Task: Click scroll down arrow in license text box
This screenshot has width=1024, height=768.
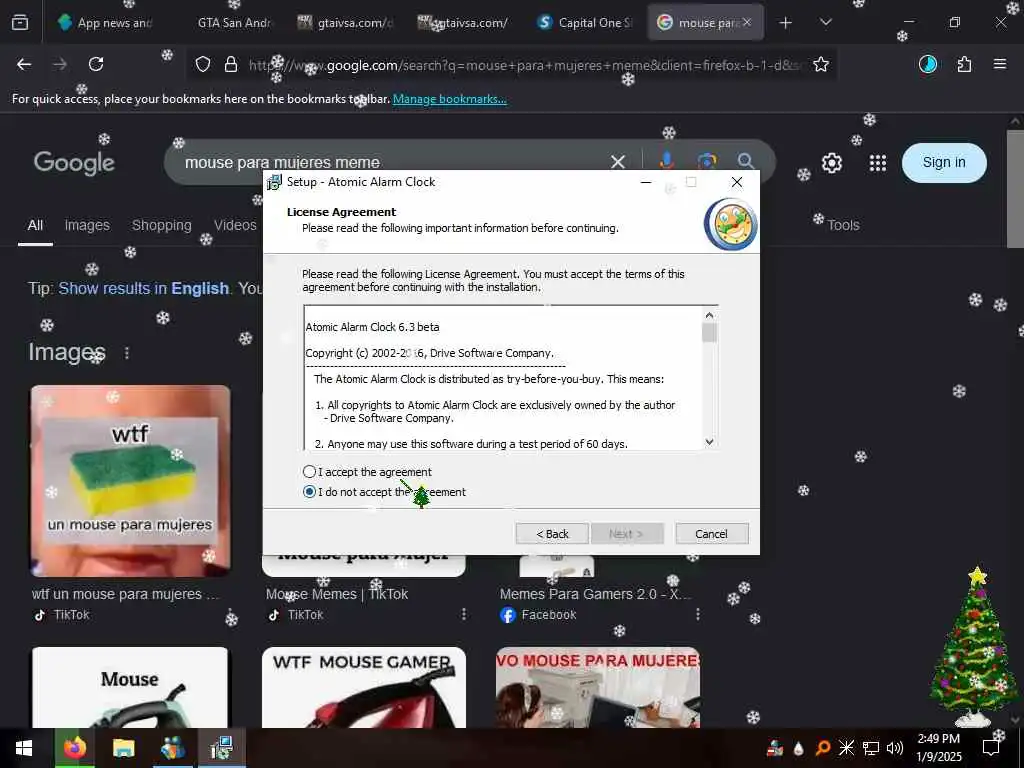Action: point(709,442)
